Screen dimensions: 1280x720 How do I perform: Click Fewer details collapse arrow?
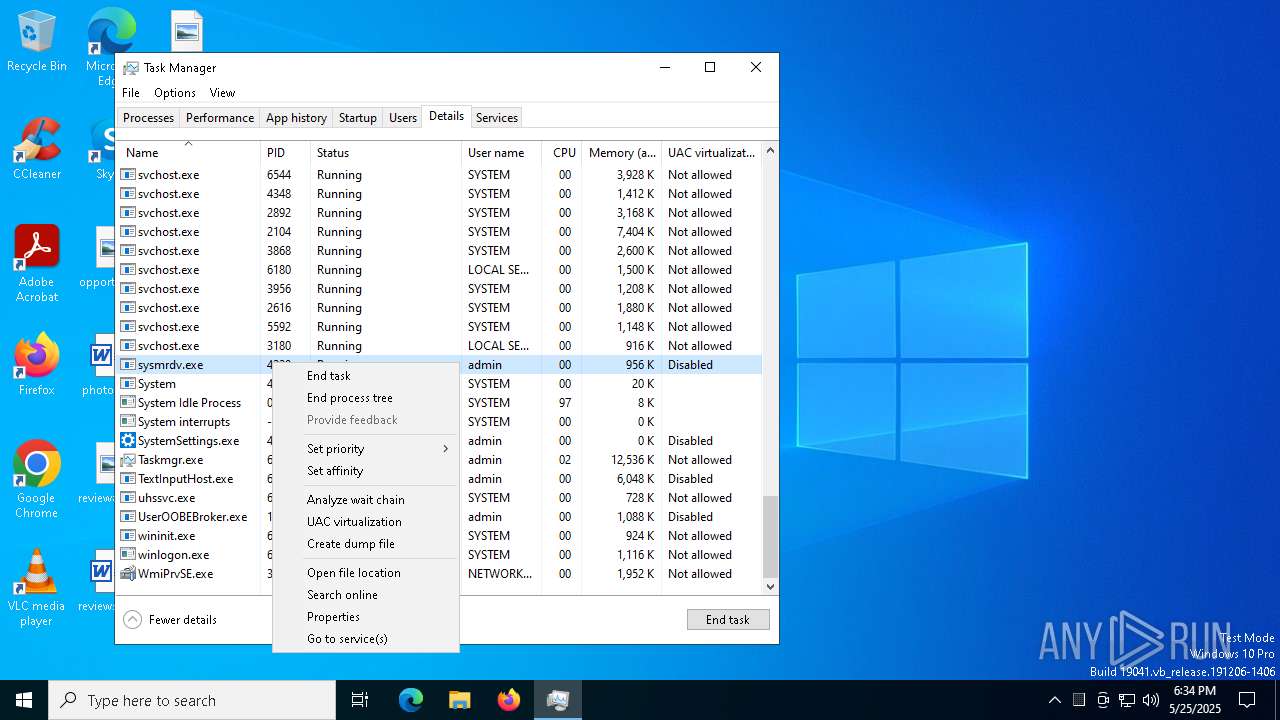[x=133, y=620]
